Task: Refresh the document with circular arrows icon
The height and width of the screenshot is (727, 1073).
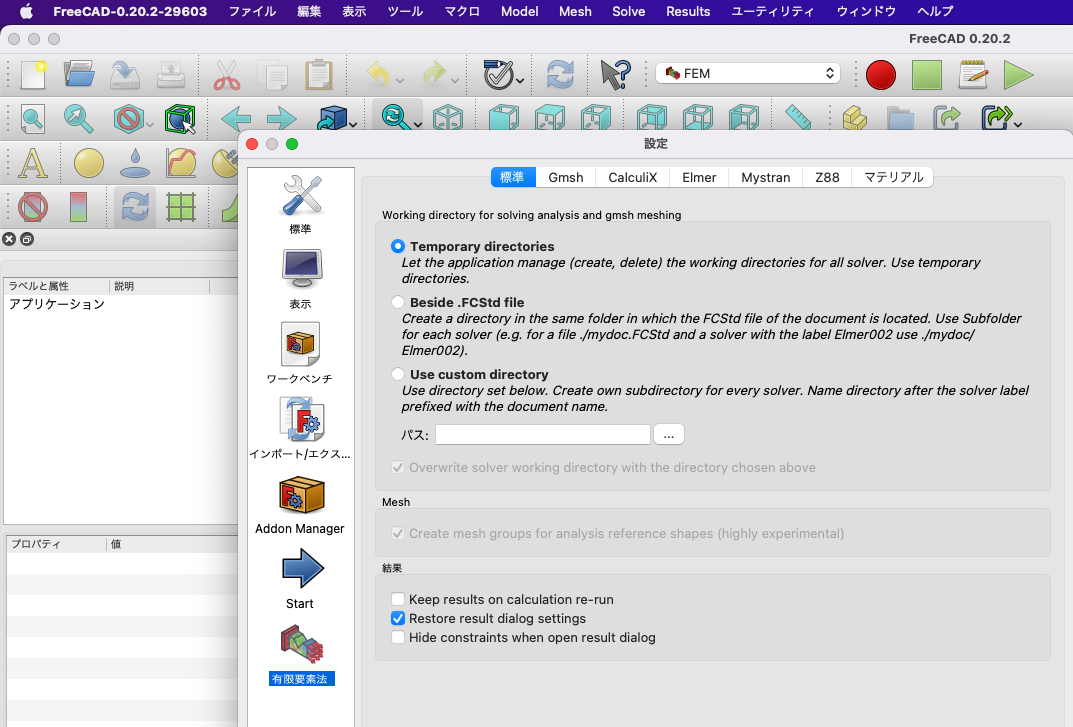Action: click(560, 74)
